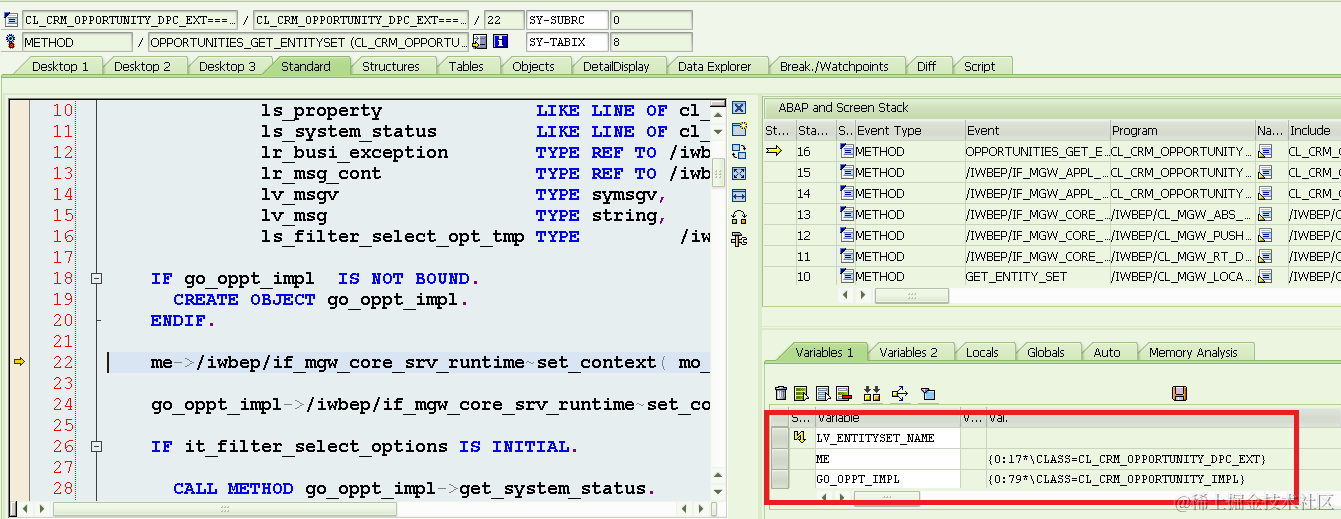Image resolution: width=1341 pixels, height=519 pixels.
Task: Click the METHOD icon in stack level 10 row
Action: (846, 277)
